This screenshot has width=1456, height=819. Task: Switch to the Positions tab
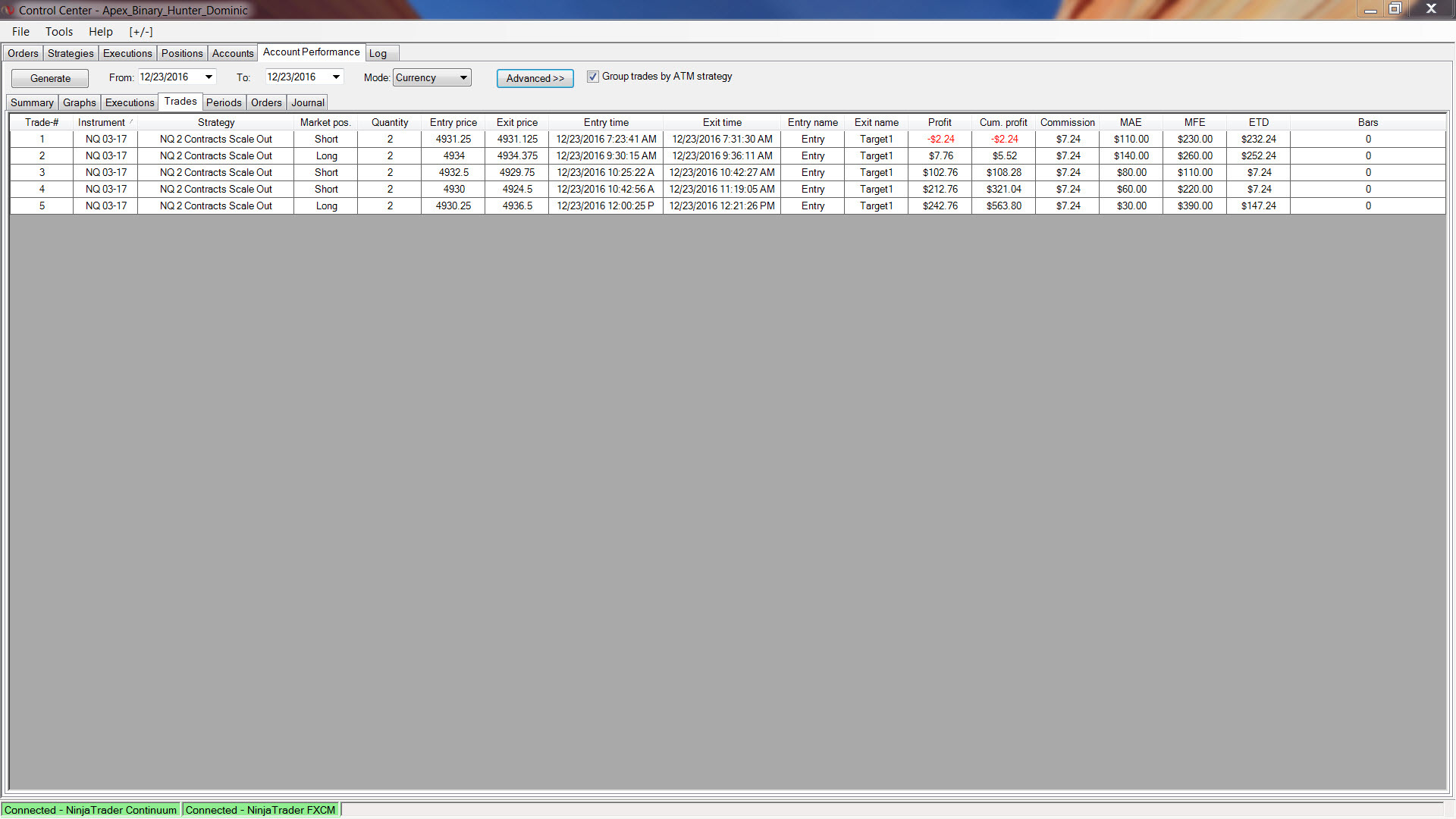pos(182,53)
